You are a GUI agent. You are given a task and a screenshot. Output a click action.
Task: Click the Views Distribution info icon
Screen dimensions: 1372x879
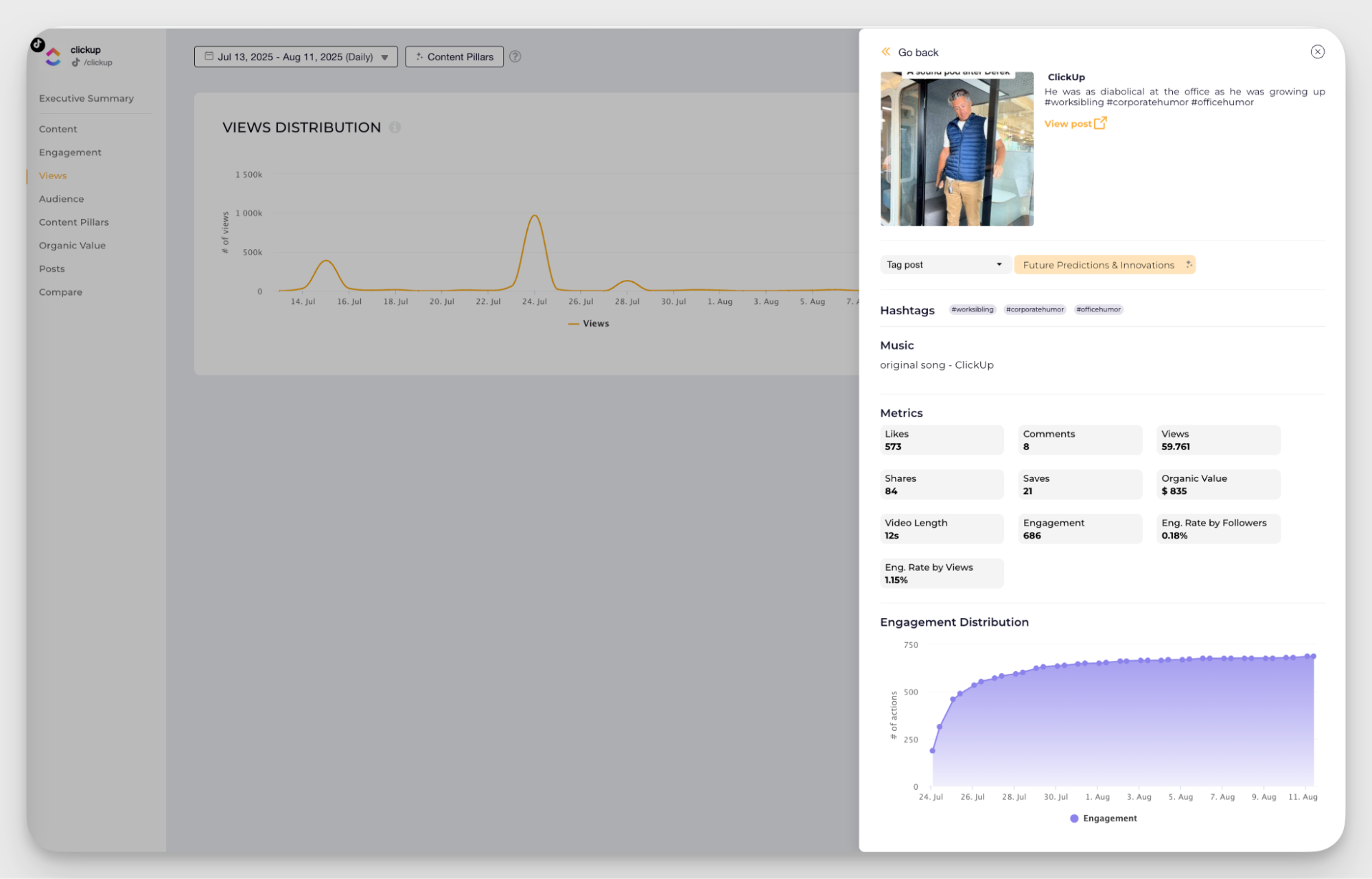pos(395,128)
